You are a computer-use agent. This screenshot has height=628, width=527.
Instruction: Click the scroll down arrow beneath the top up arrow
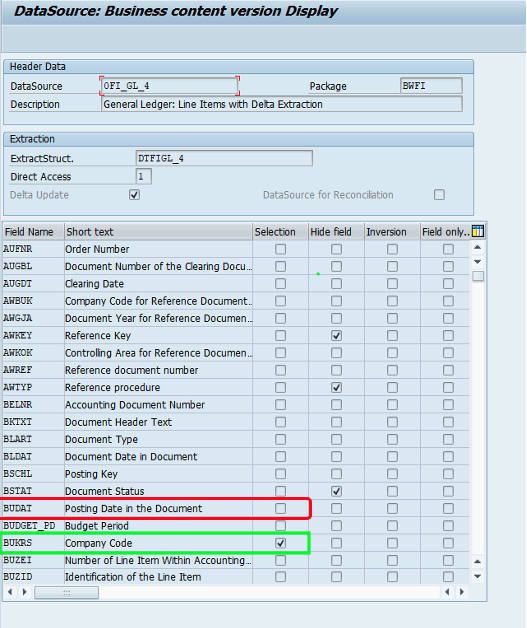click(477, 262)
